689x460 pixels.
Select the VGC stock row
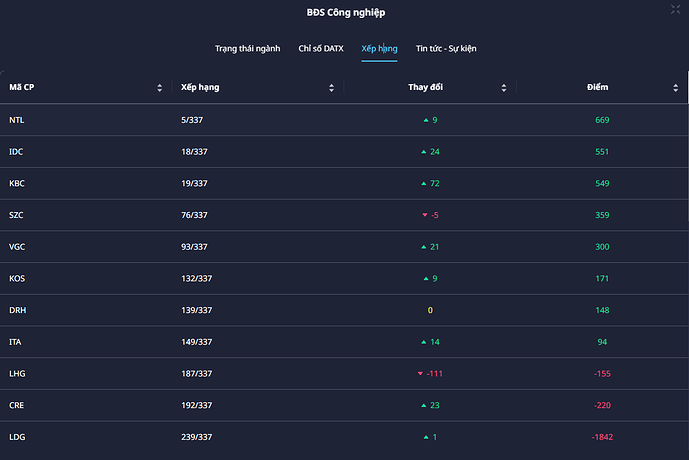click(x=344, y=247)
